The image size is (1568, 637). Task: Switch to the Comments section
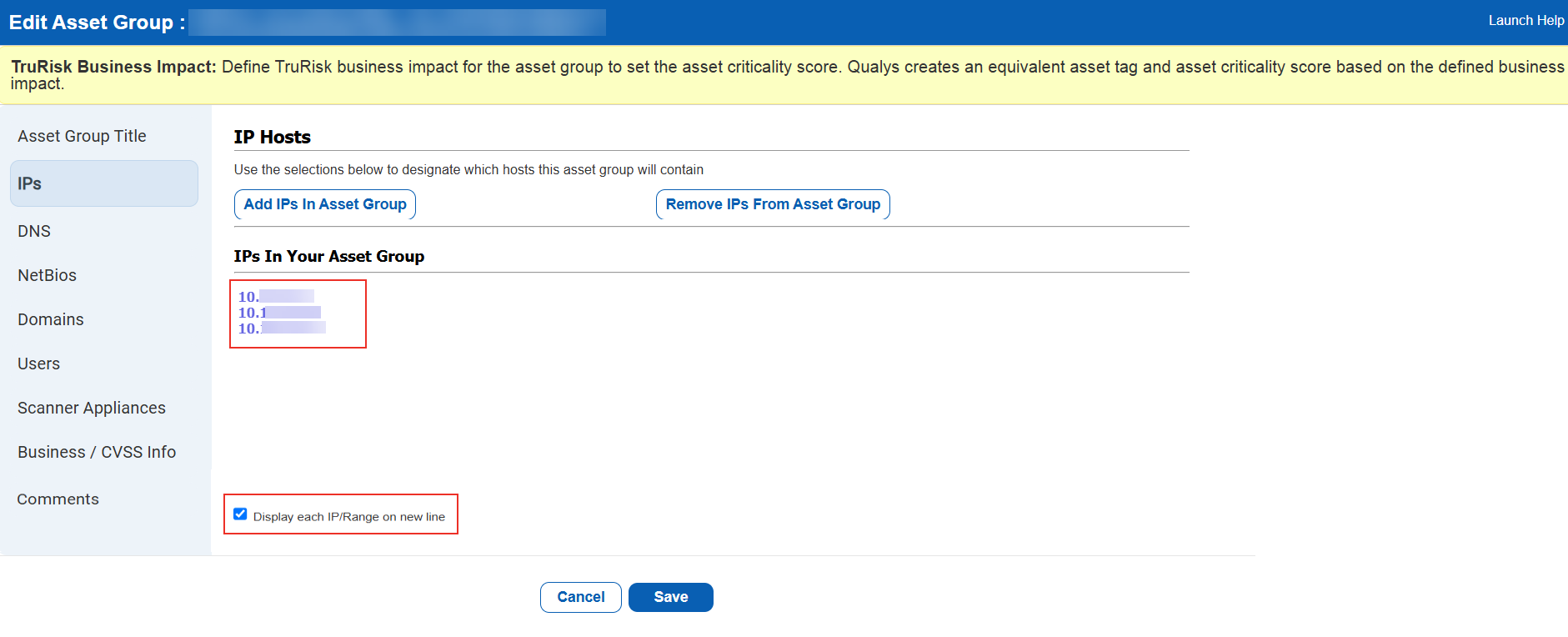click(58, 499)
